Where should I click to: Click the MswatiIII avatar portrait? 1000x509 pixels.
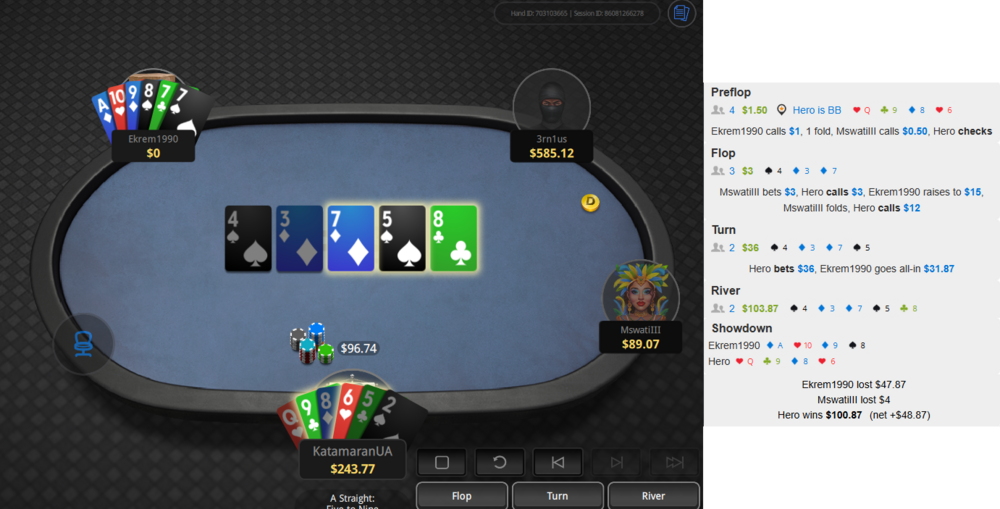click(640, 294)
